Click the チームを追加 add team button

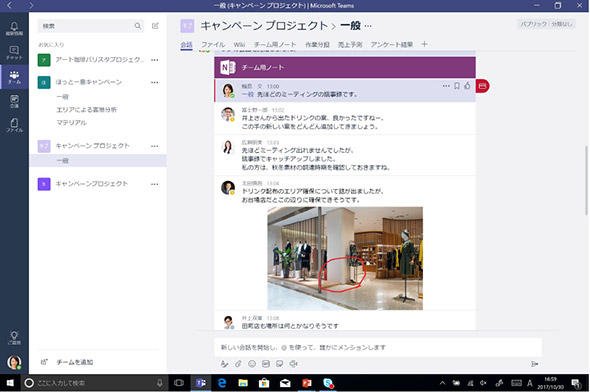pyautogui.click(x=67, y=362)
